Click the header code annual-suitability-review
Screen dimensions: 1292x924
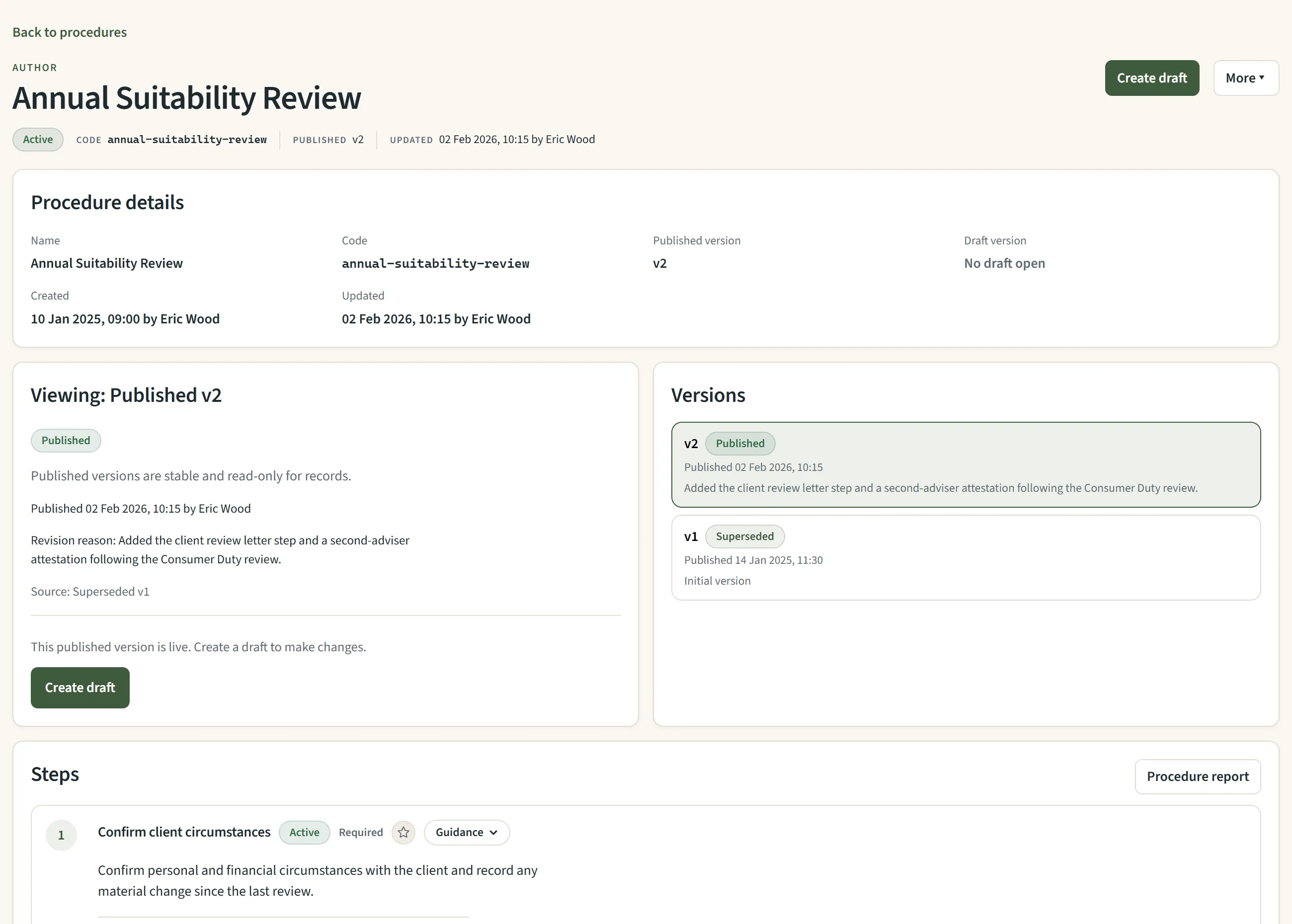click(187, 140)
